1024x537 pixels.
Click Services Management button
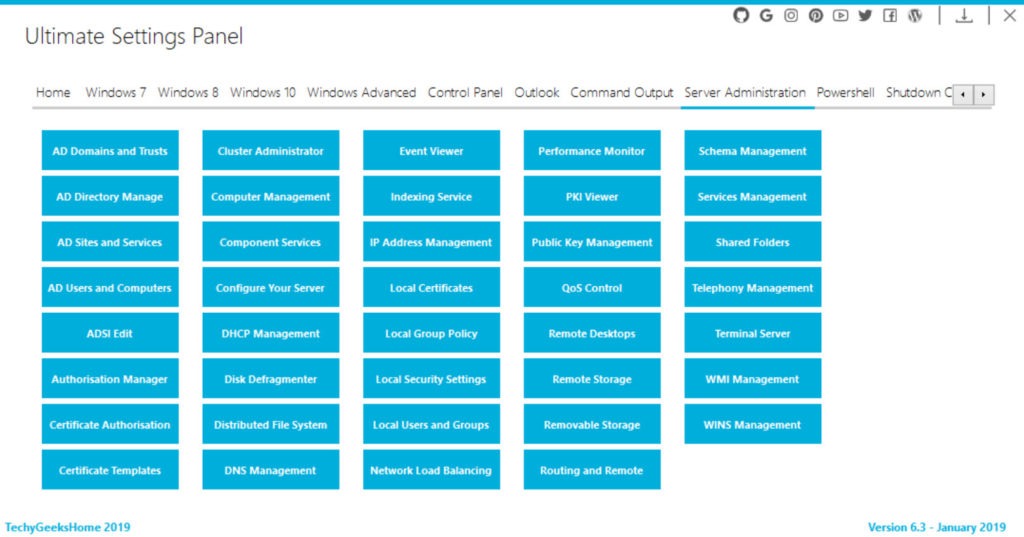752,196
